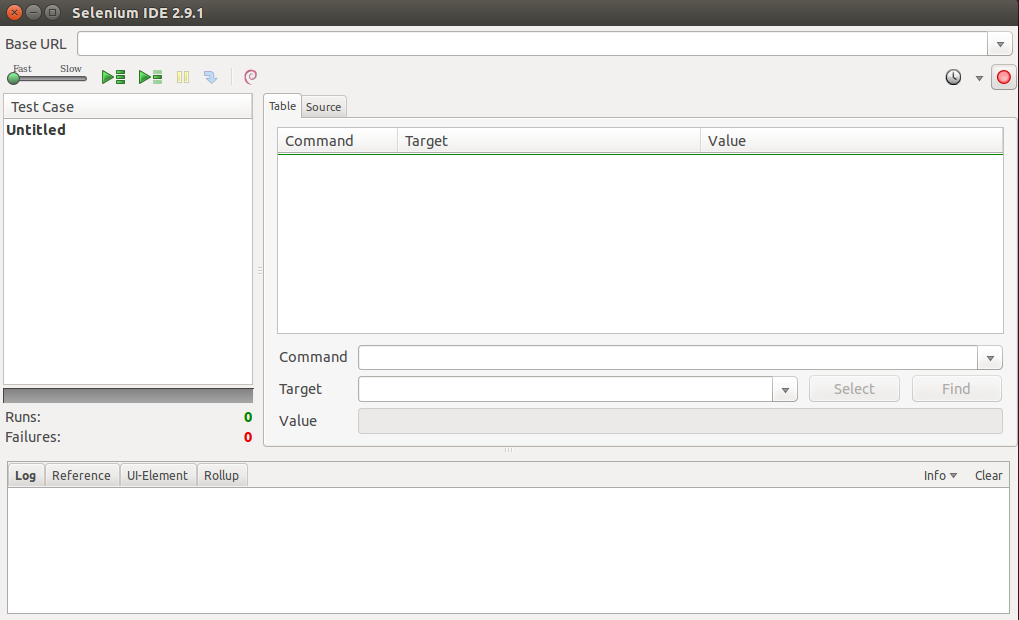Open the Reference tab
Screen dimensions: 1019x620
[x=81, y=476]
